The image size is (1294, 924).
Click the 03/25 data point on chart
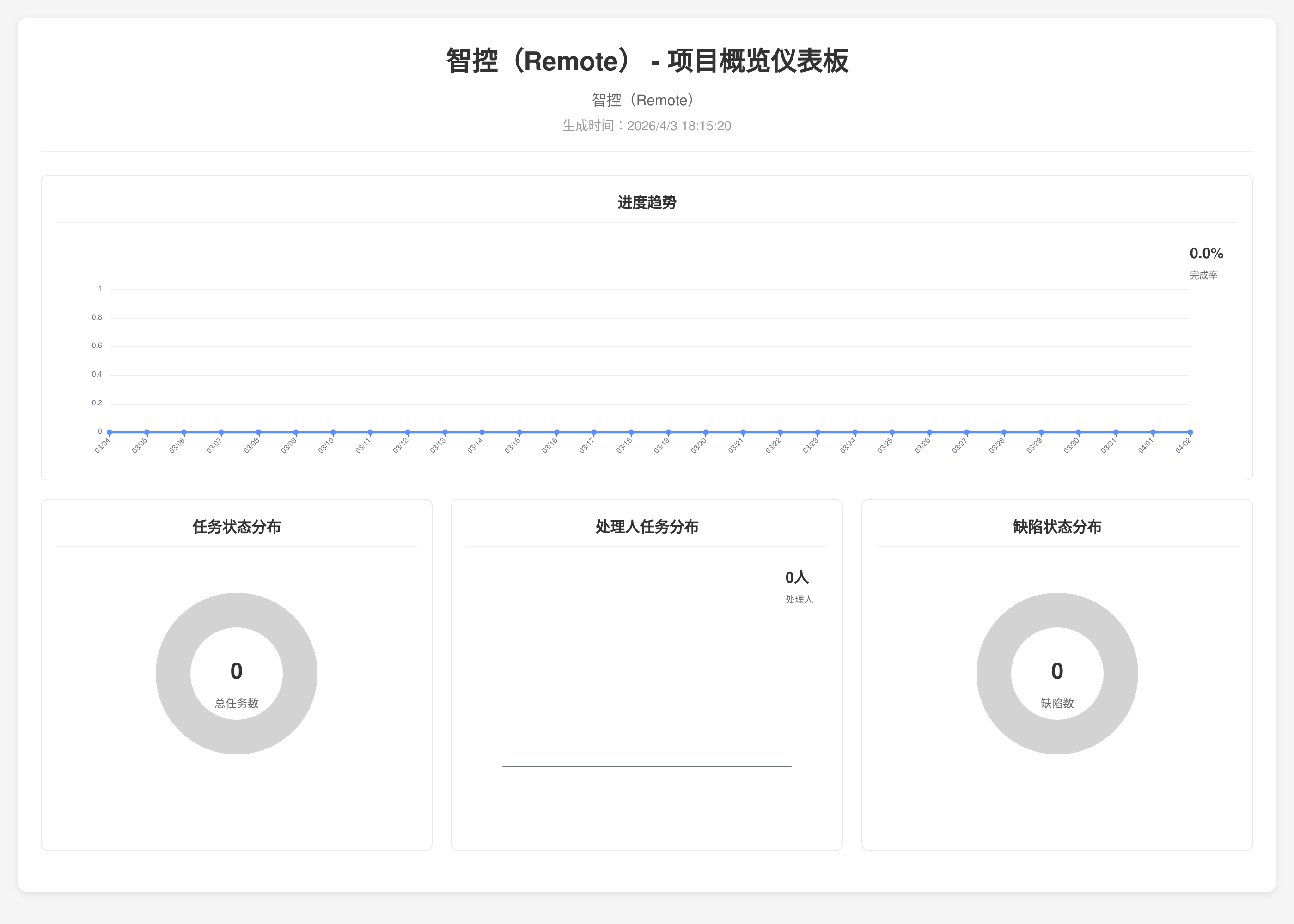891,432
